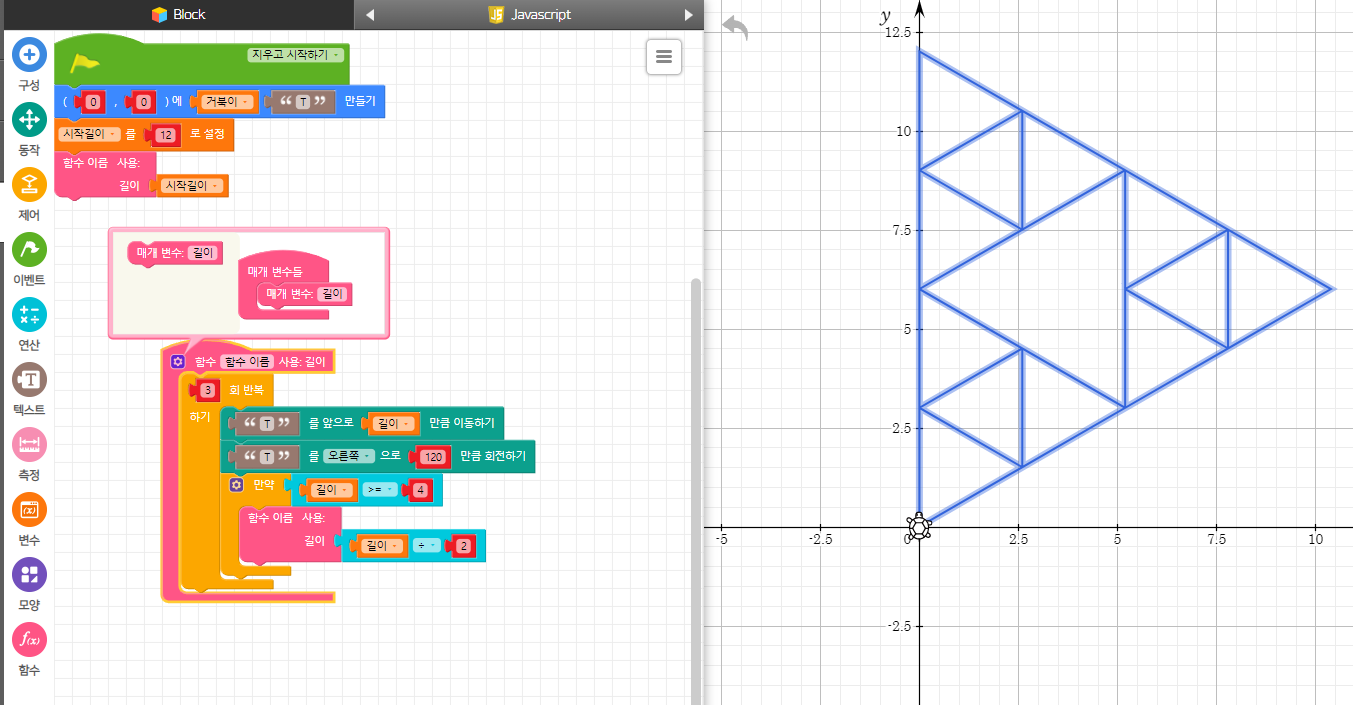This screenshot has height=705, width=1353.
Task: Edit the repeat count 3 field
Action: [207, 389]
